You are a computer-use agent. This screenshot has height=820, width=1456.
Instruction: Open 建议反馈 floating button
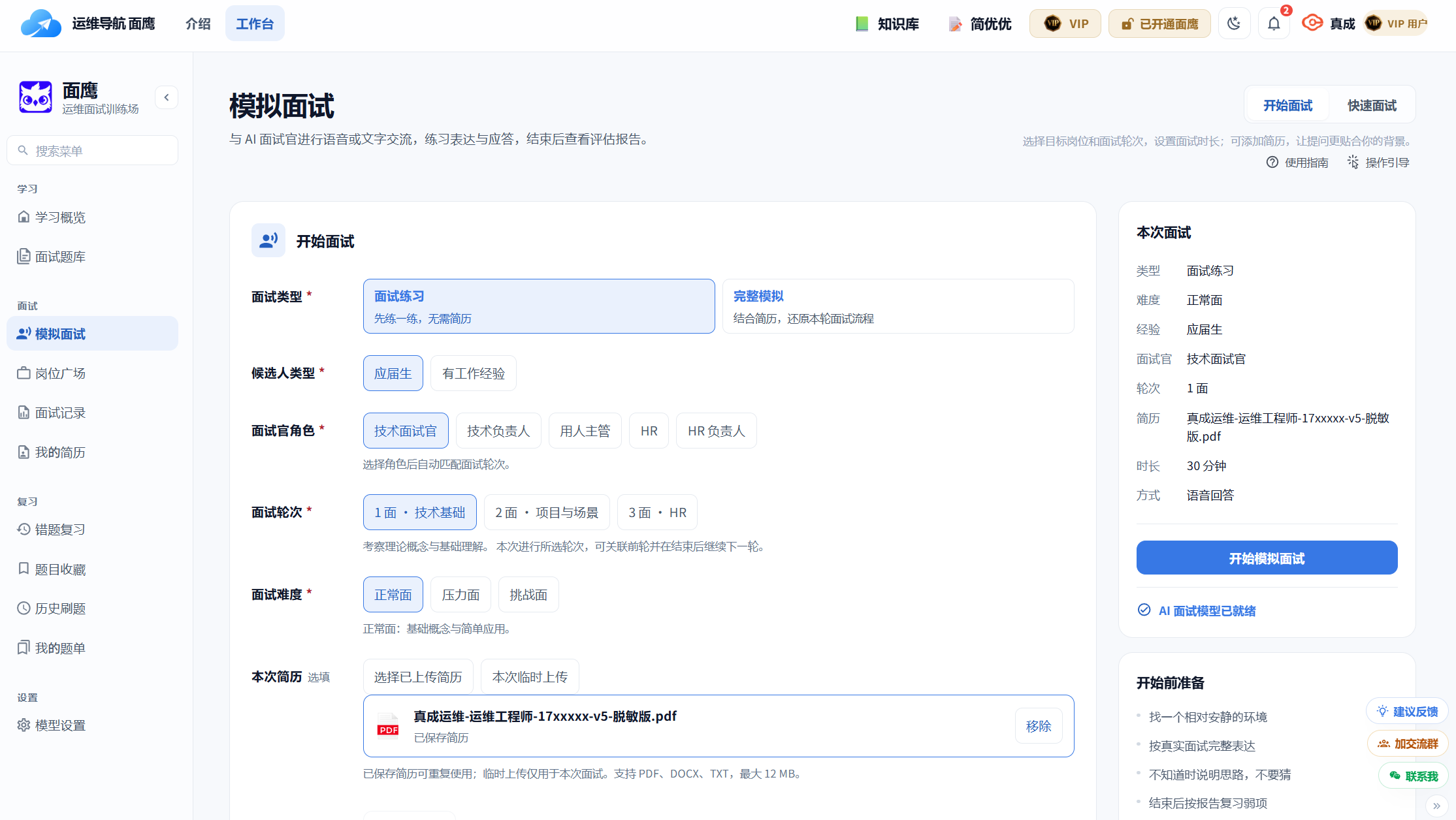[1407, 712]
